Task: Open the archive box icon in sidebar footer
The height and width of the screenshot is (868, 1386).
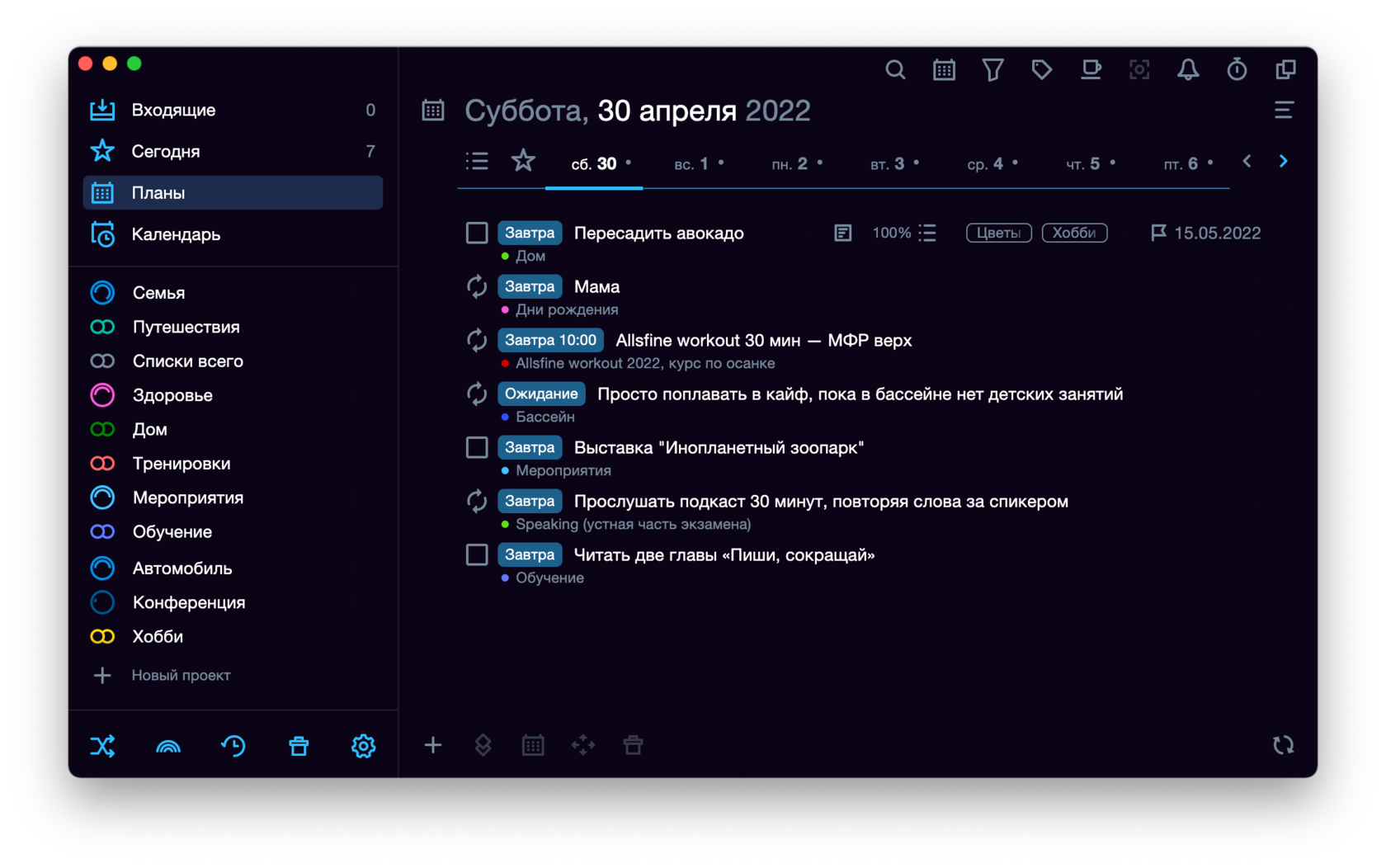Action: (x=299, y=746)
